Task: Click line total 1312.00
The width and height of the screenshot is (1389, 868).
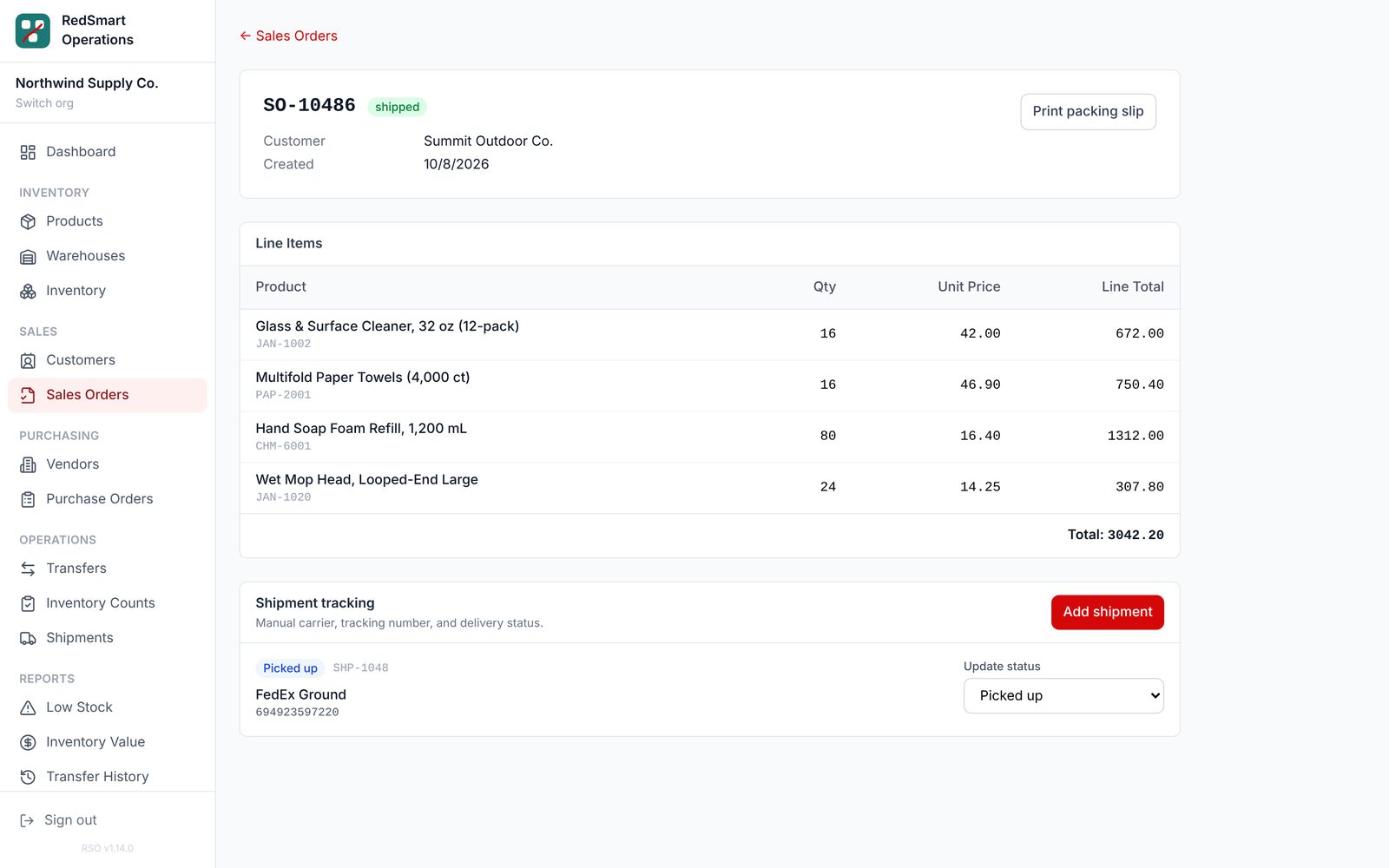Action: pos(1136,436)
